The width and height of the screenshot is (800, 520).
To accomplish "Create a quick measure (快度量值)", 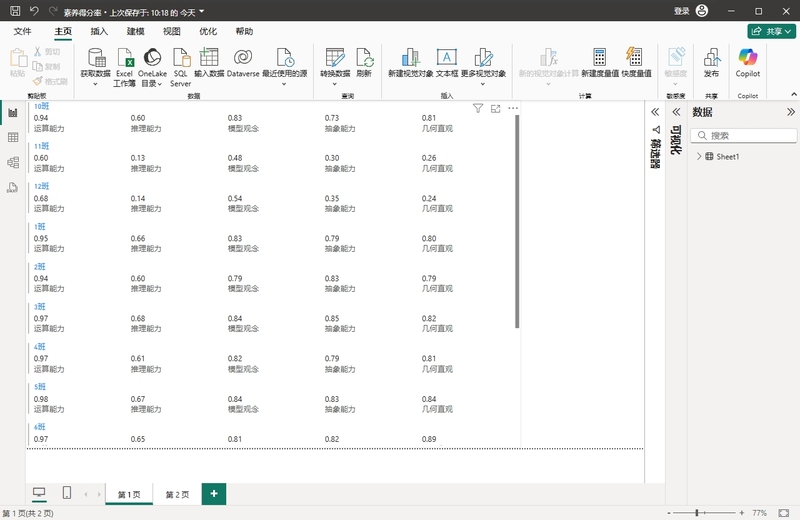I will (636, 62).
